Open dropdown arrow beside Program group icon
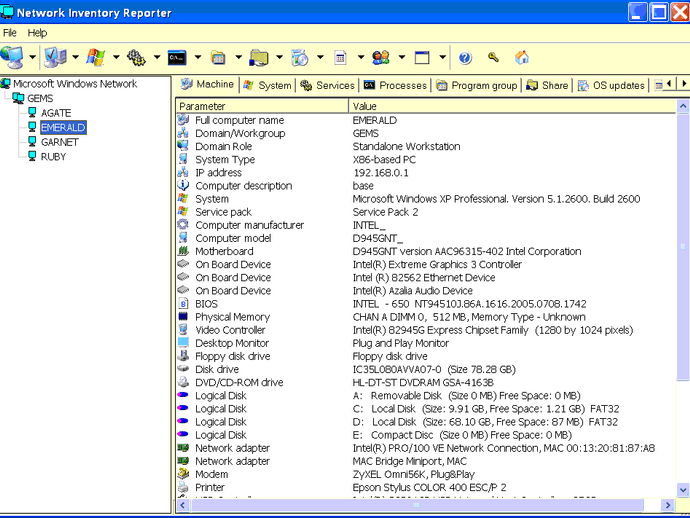This screenshot has width=690, height=518. pos(239,57)
